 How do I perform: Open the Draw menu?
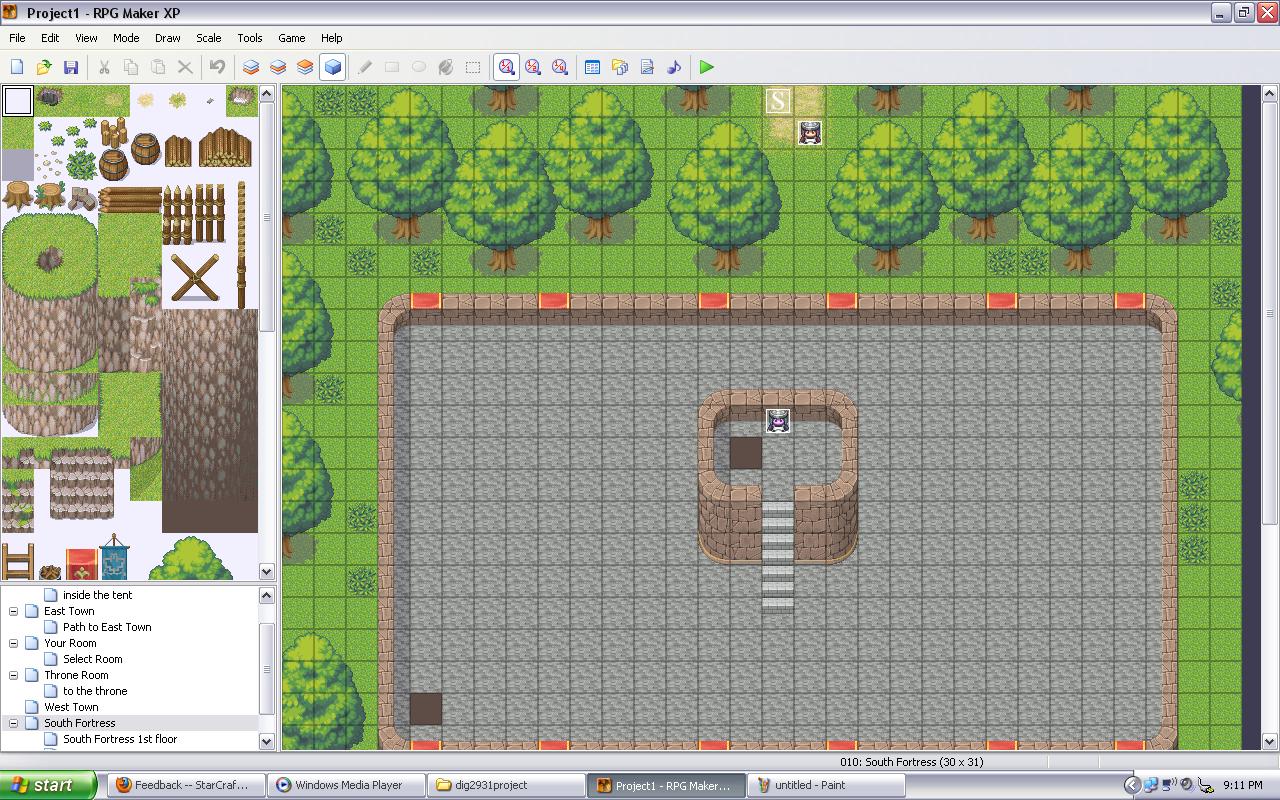pos(168,38)
